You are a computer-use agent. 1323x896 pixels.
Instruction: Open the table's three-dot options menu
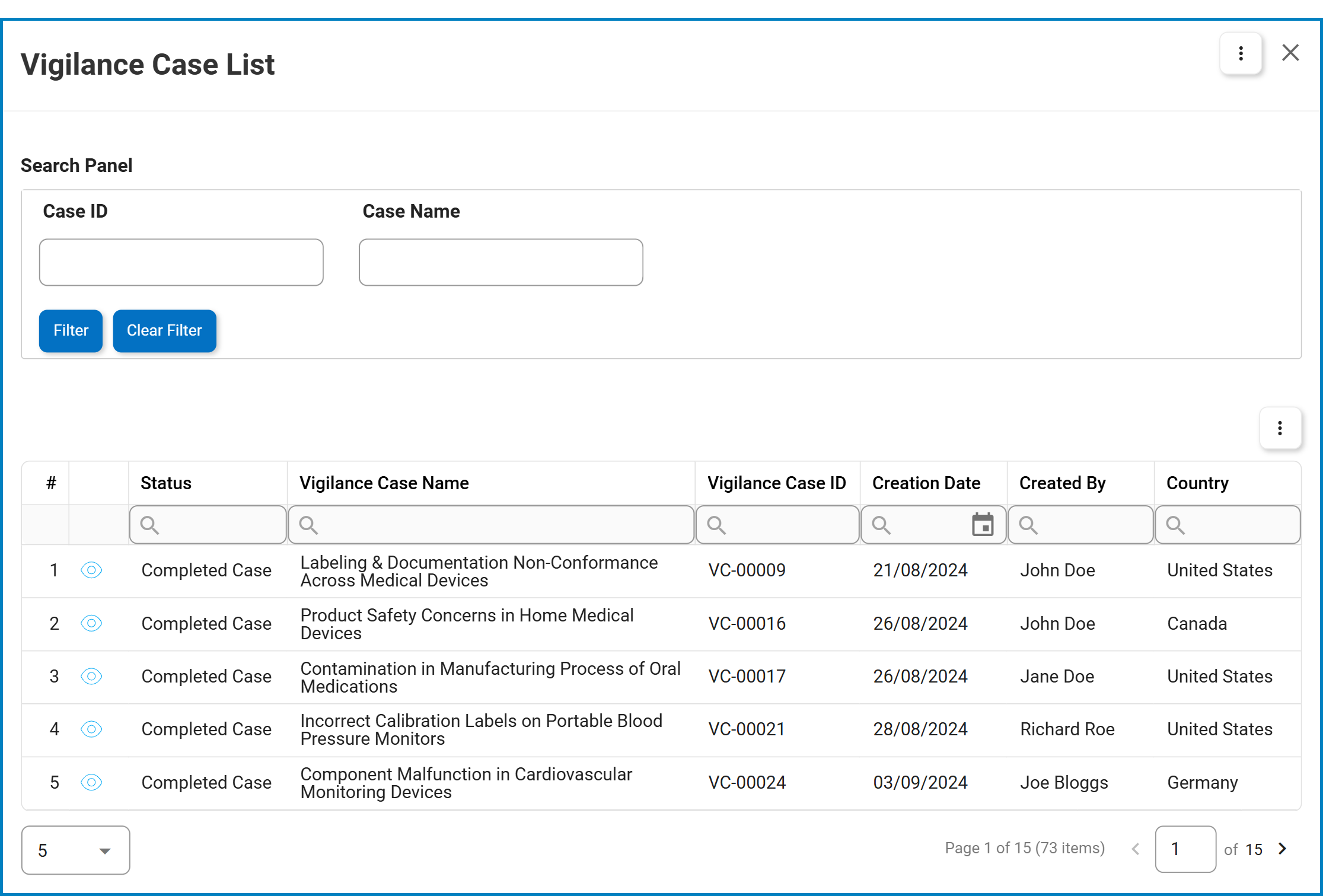click(1280, 428)
